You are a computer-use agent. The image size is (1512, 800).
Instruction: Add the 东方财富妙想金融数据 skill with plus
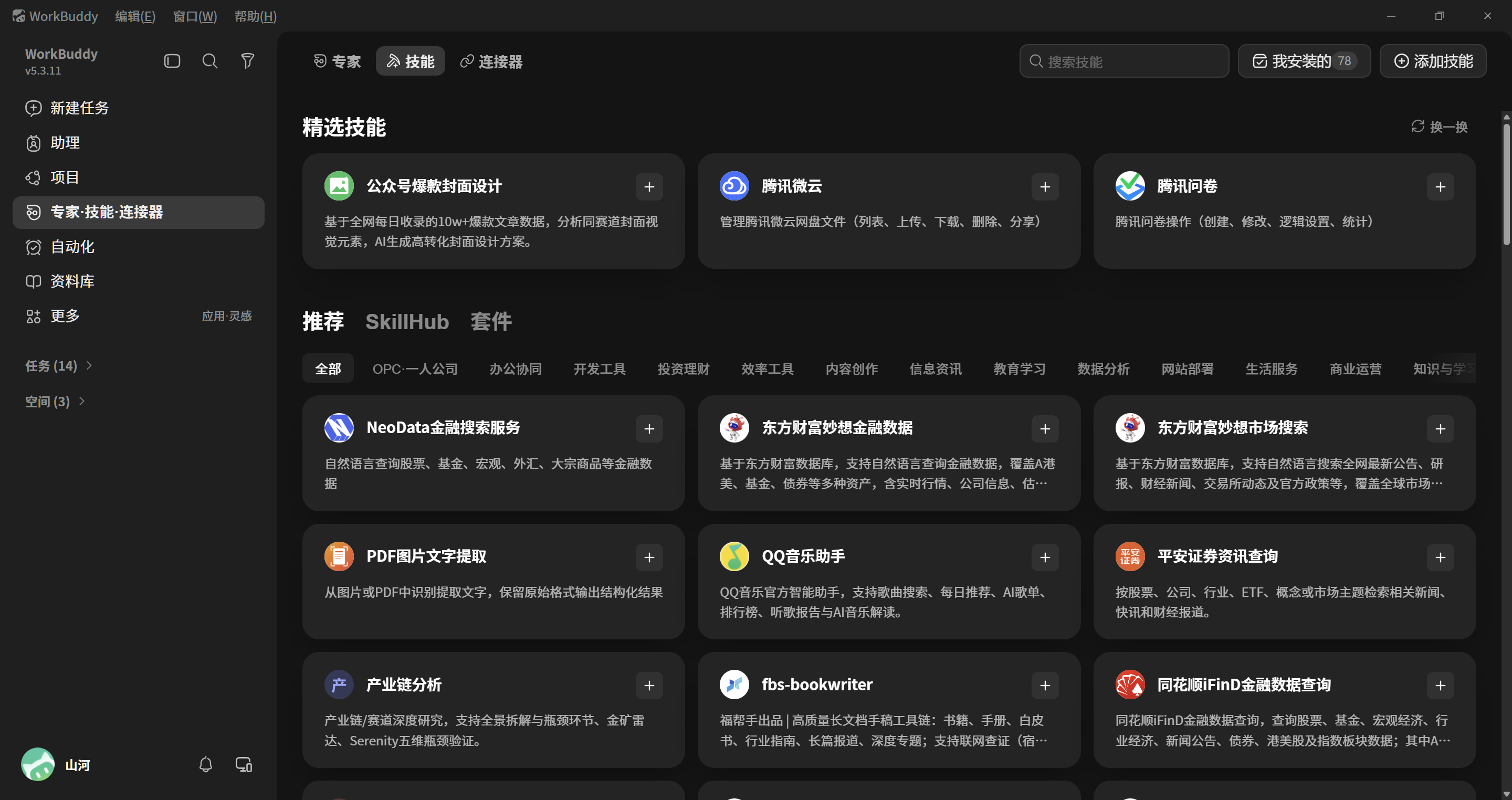pyautogui.click(x=1045, y=428)
